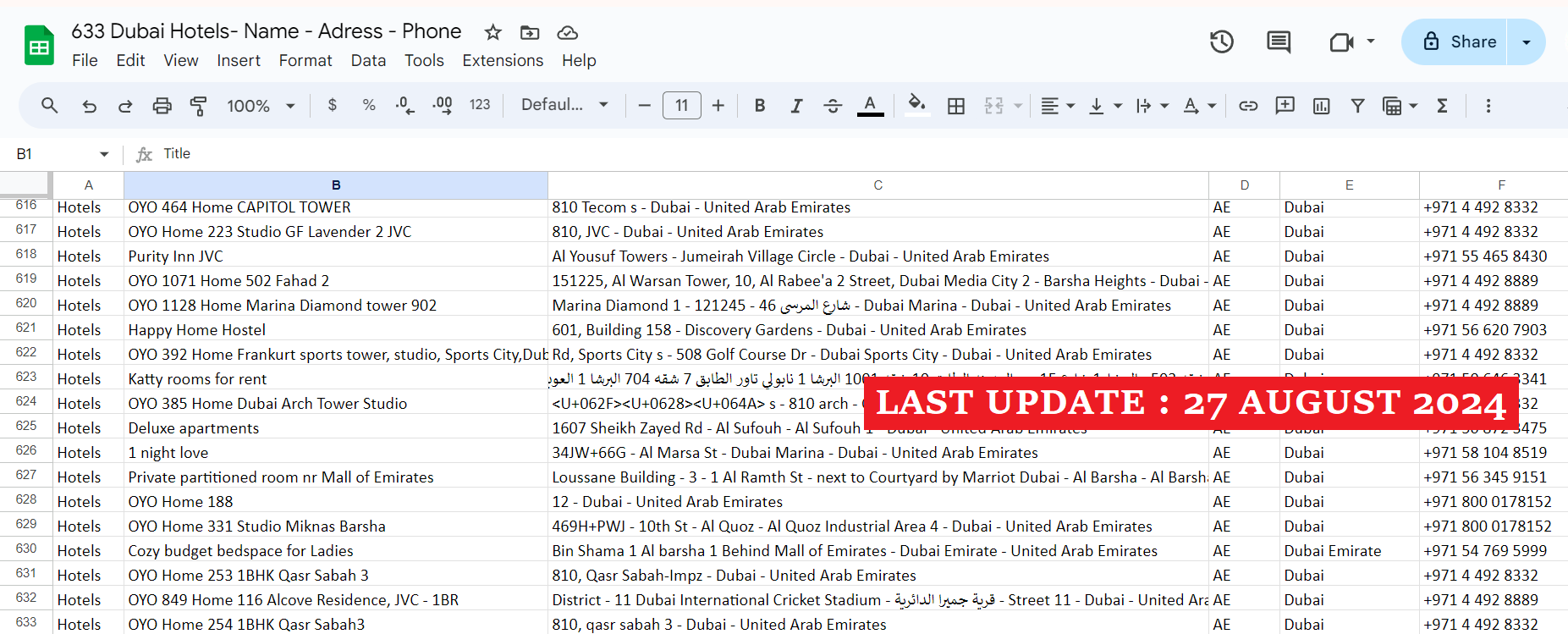Open version history clock icon
Viewport: 1568px width, 634px height.
pyautogui.click(x=1221, y=41)
